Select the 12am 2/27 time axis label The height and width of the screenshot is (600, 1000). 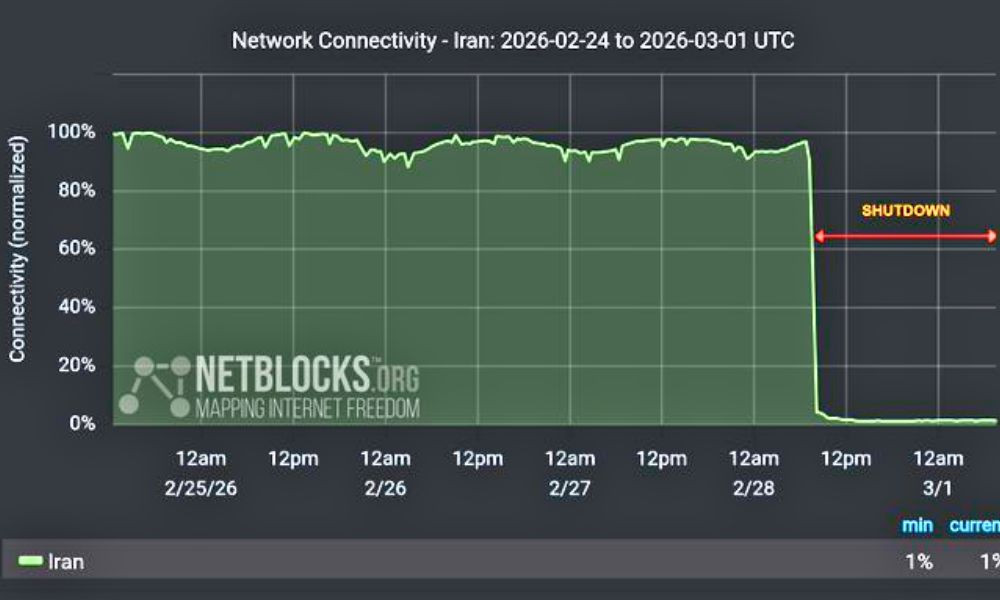(x=569, y=472)
